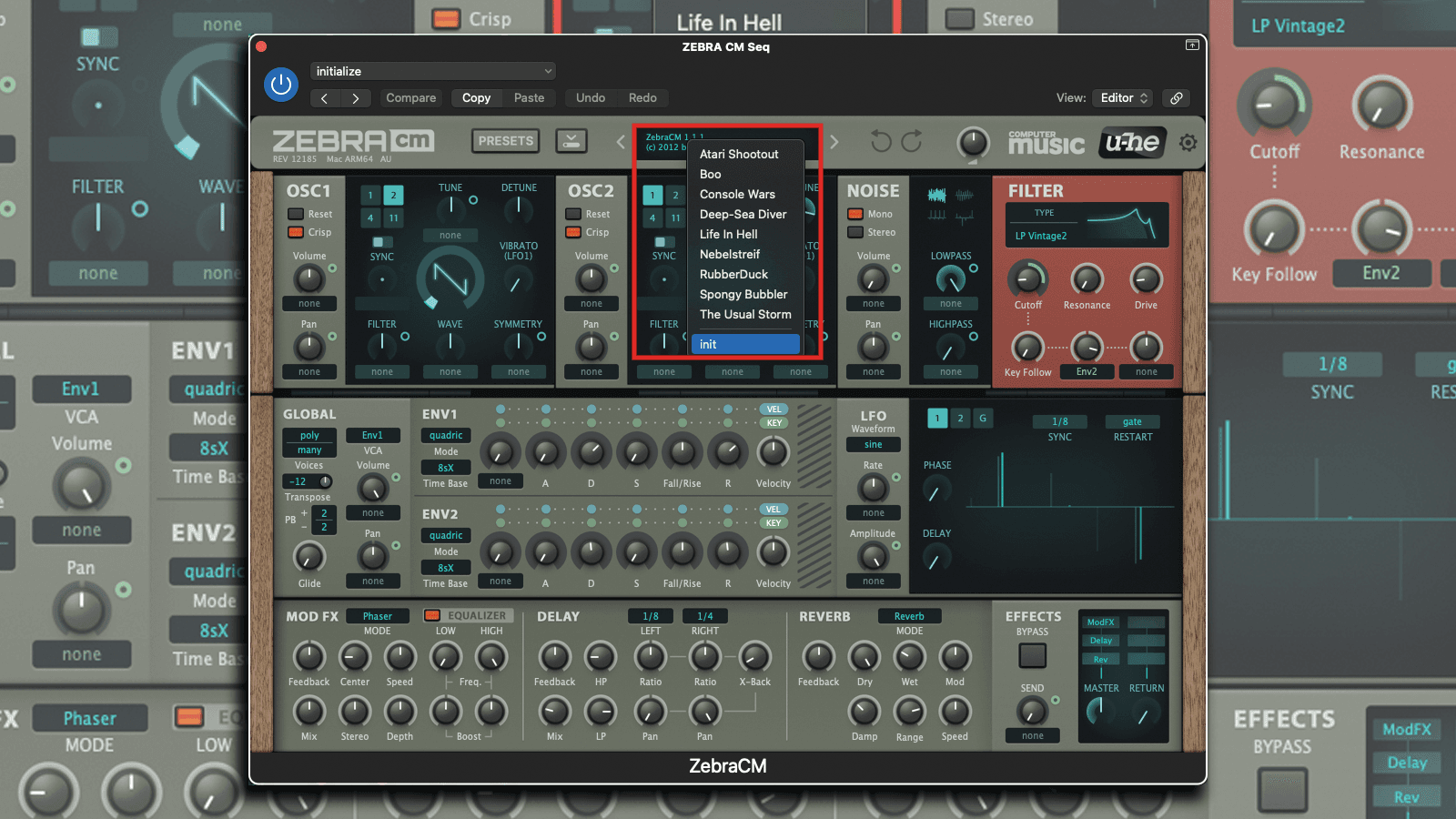Select the highlighted dense noise type icon
Viewport: 1456px width, 819px height.
936,195
